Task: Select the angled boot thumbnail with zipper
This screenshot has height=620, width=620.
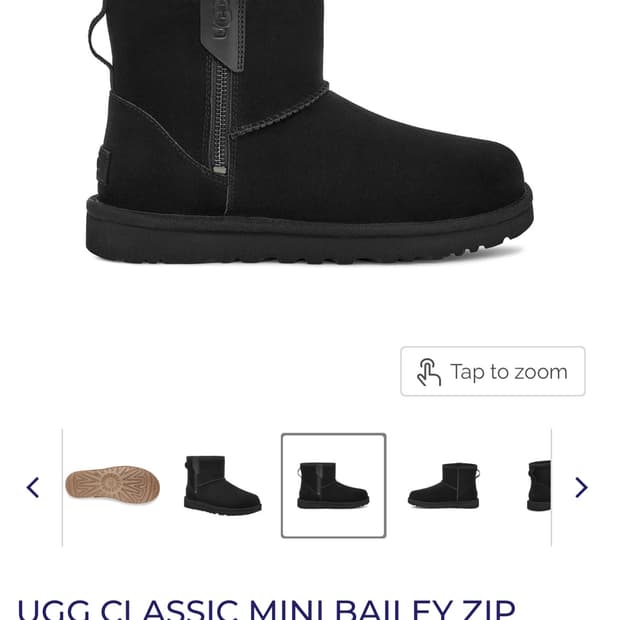Action: (222, 485)
